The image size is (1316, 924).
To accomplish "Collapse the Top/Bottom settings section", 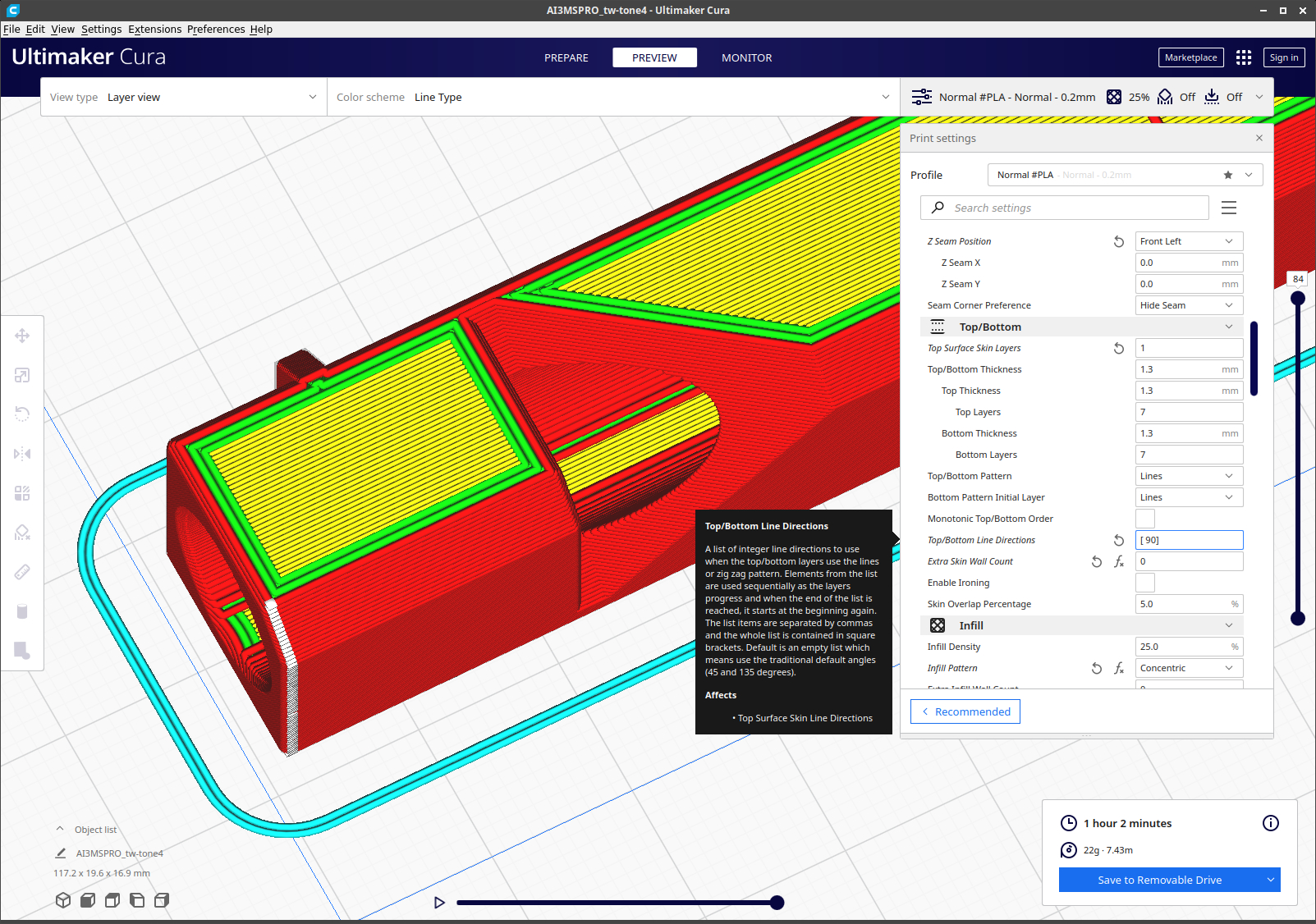I will click(1082, 327).
